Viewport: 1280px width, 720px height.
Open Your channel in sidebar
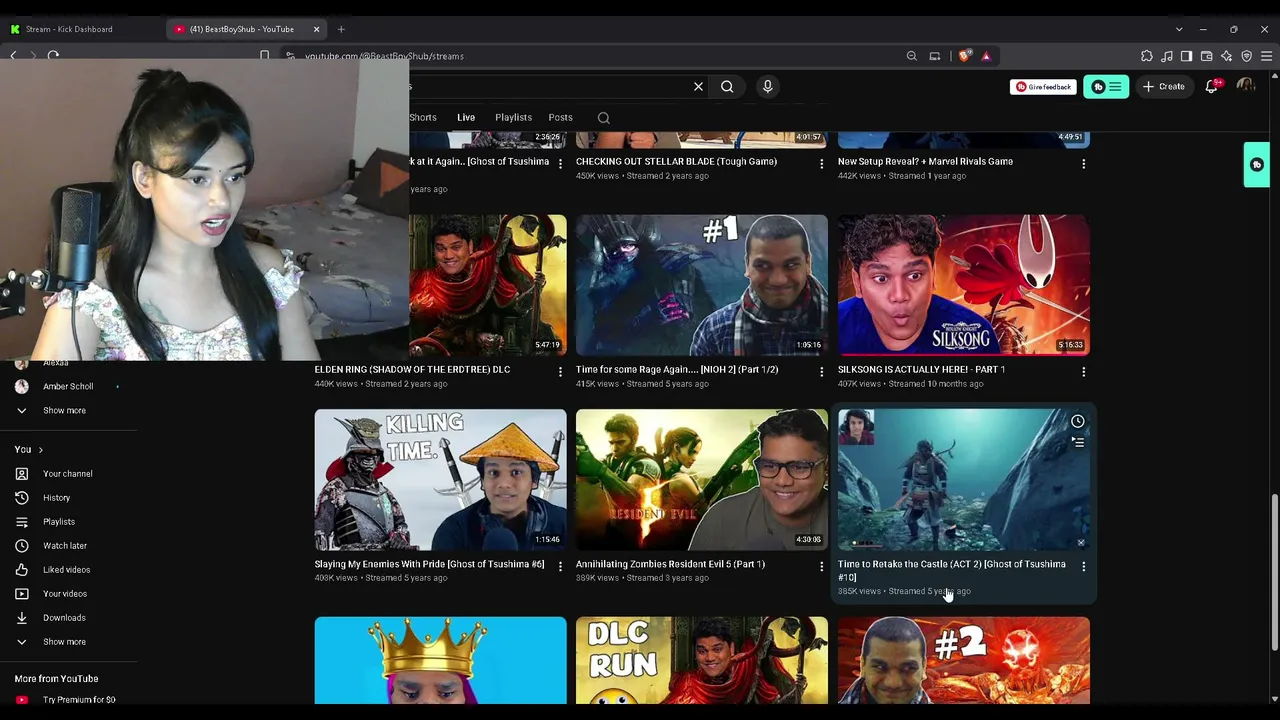[67, 474]
